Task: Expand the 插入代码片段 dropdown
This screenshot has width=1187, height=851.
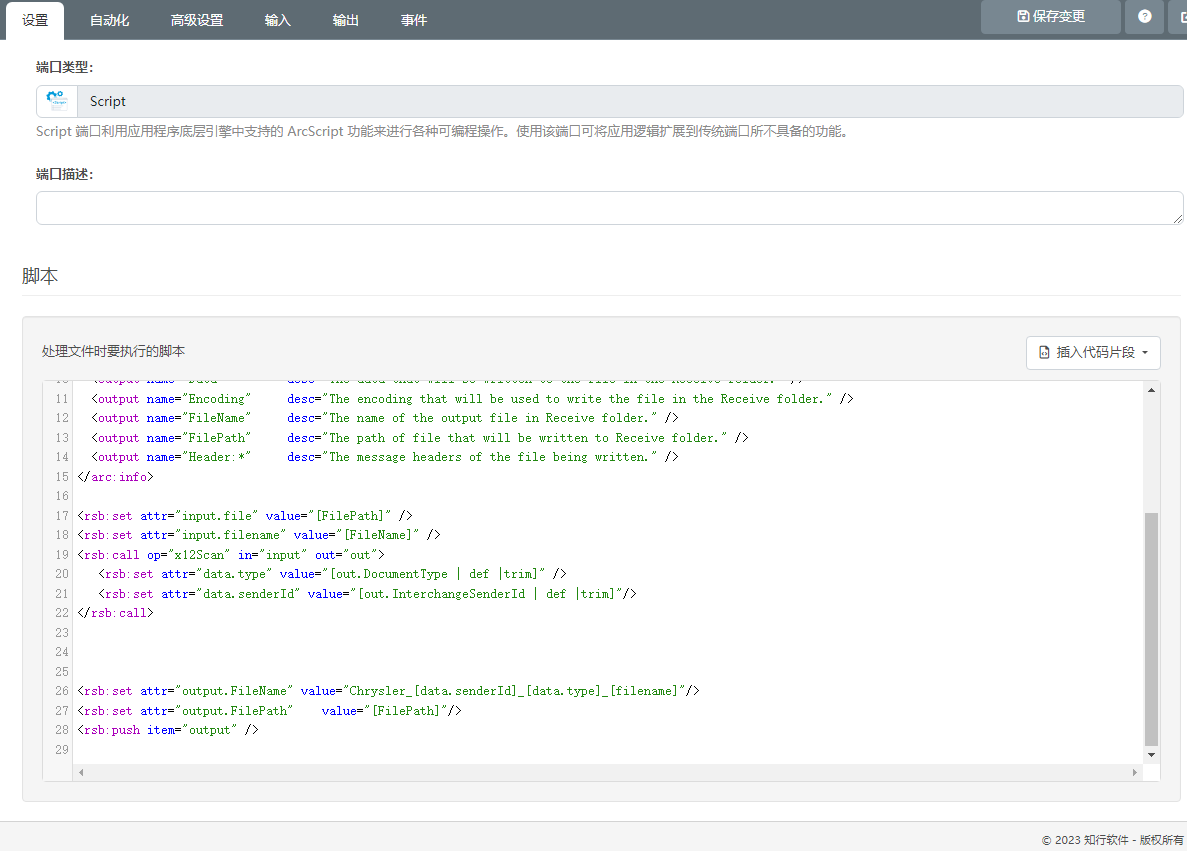Action: click(1093, 353)
